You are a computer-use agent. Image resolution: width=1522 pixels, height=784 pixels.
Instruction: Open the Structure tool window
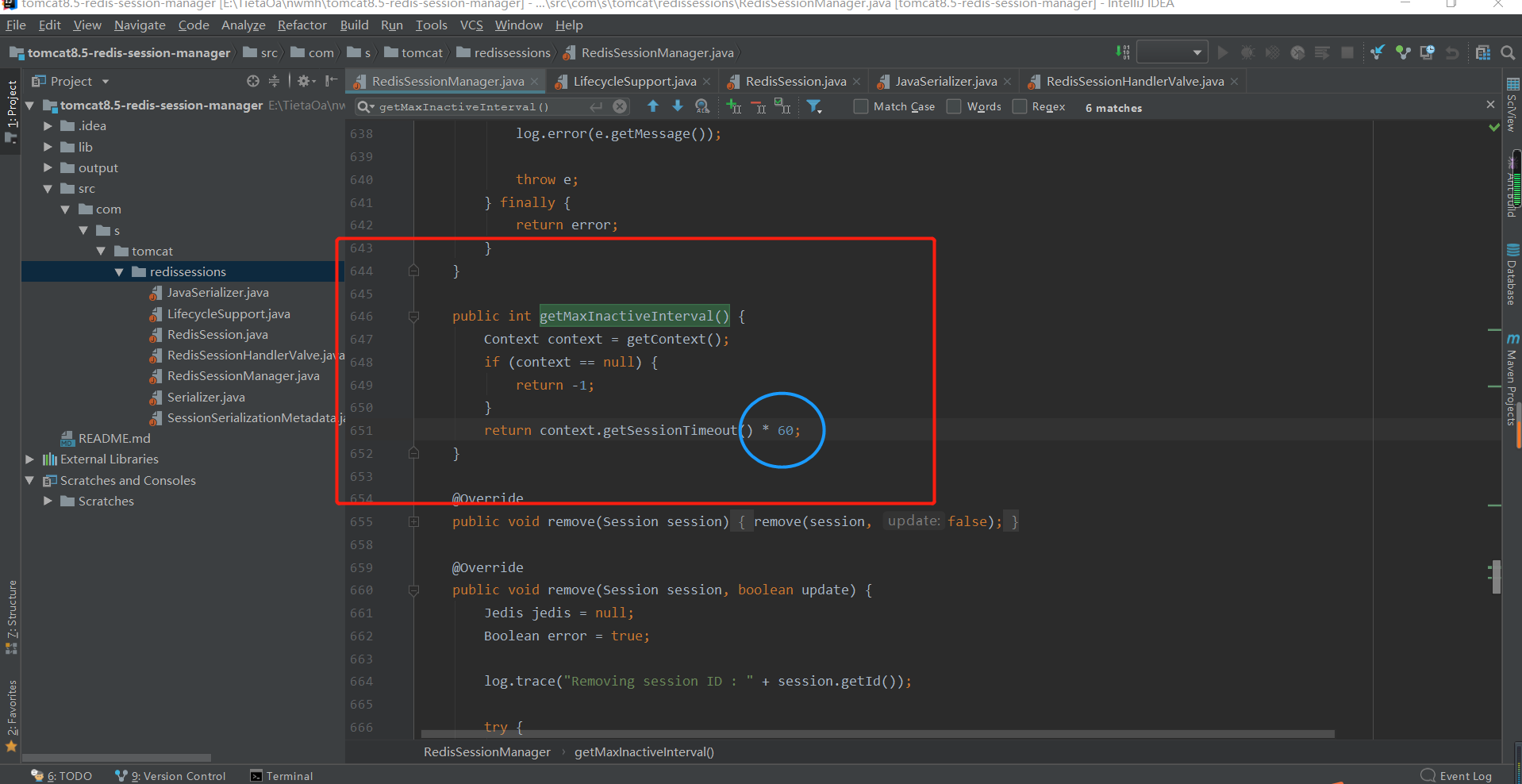click(x=11, y=617)
